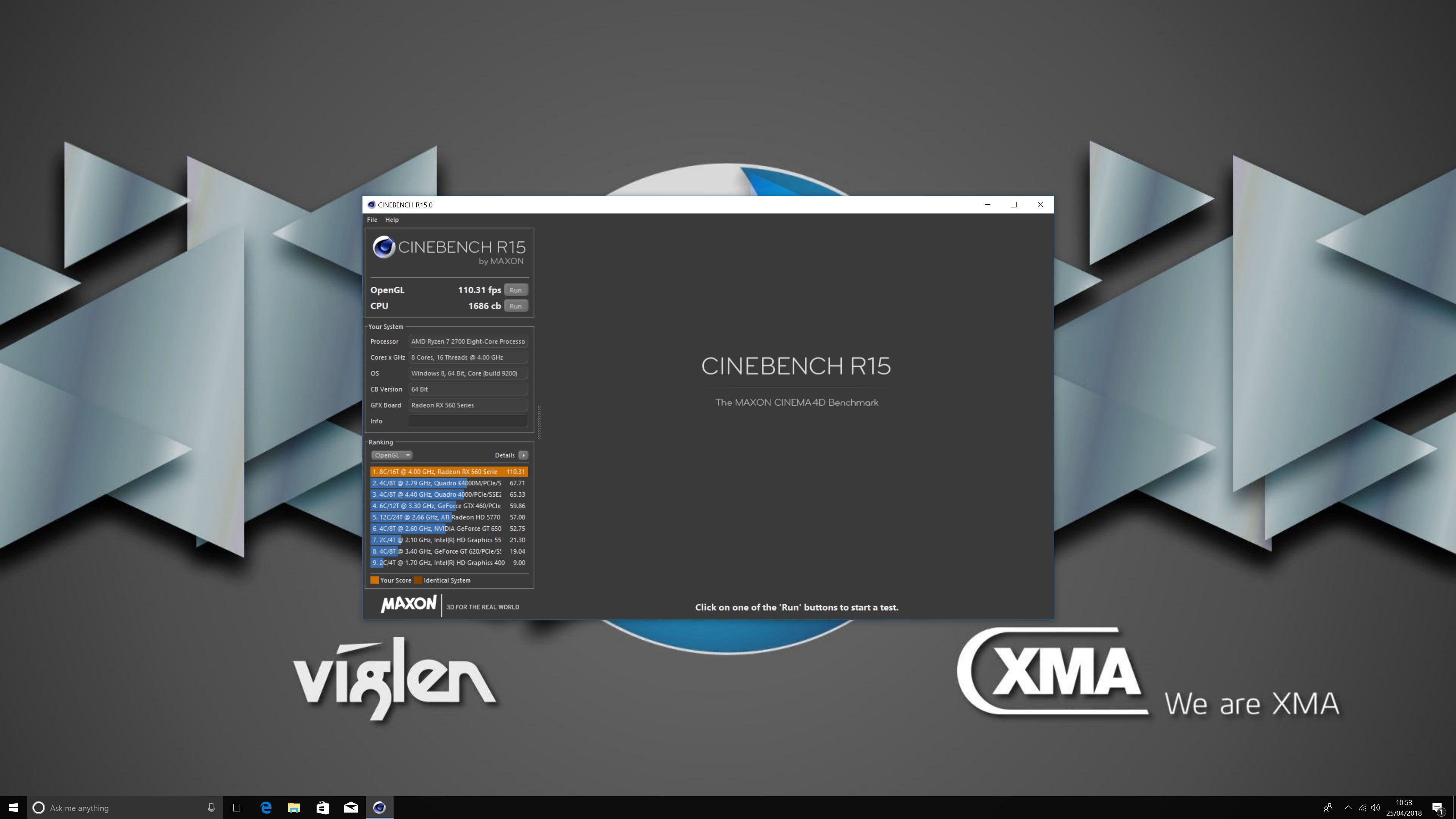The width and height of the screenshot is (1456, 819).
Task: Expand ranking Details arrow button
Action: pyautogui.click(x=523, y=455)
